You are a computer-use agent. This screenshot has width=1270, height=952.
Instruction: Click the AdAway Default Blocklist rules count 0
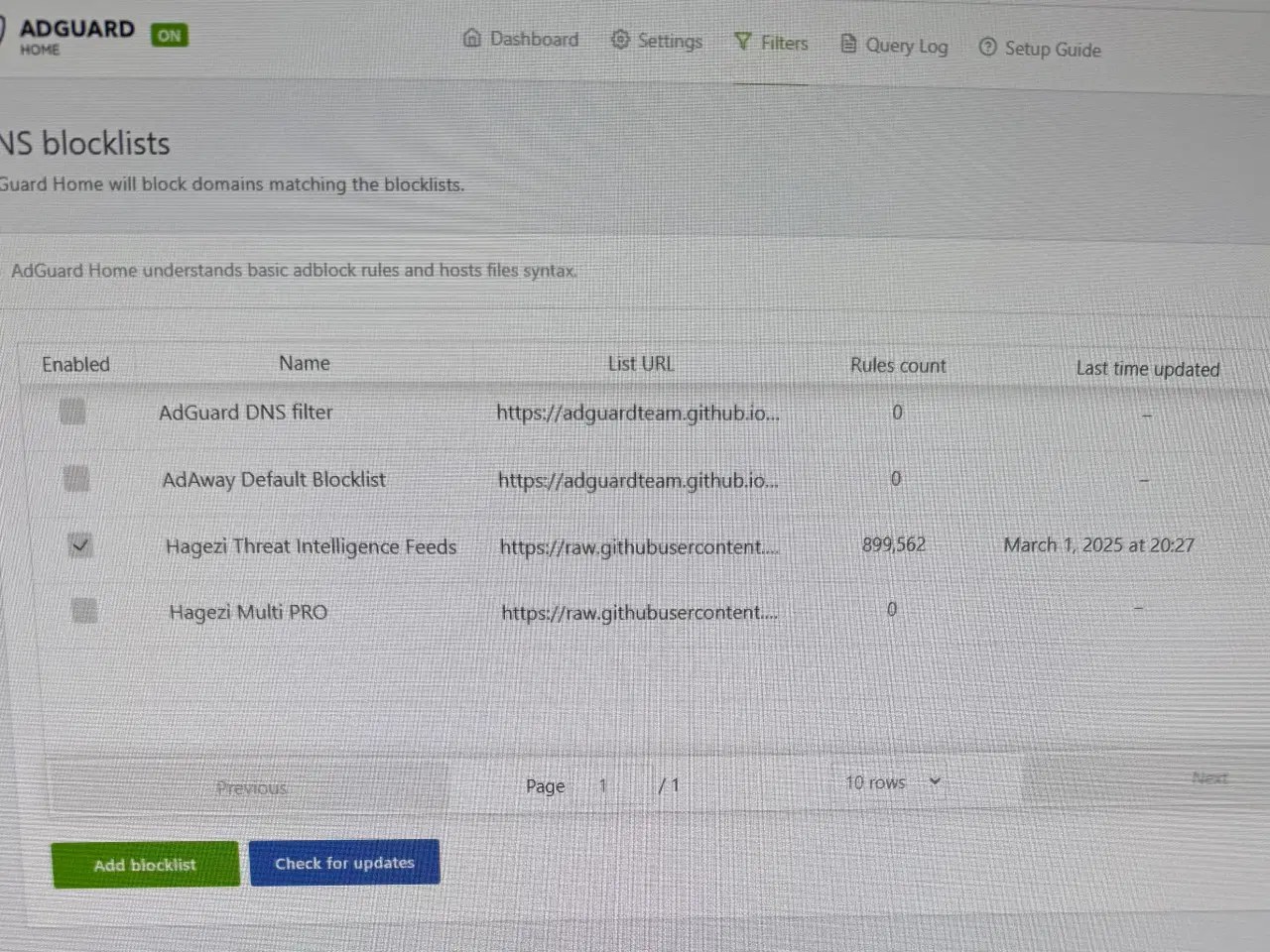895,478
